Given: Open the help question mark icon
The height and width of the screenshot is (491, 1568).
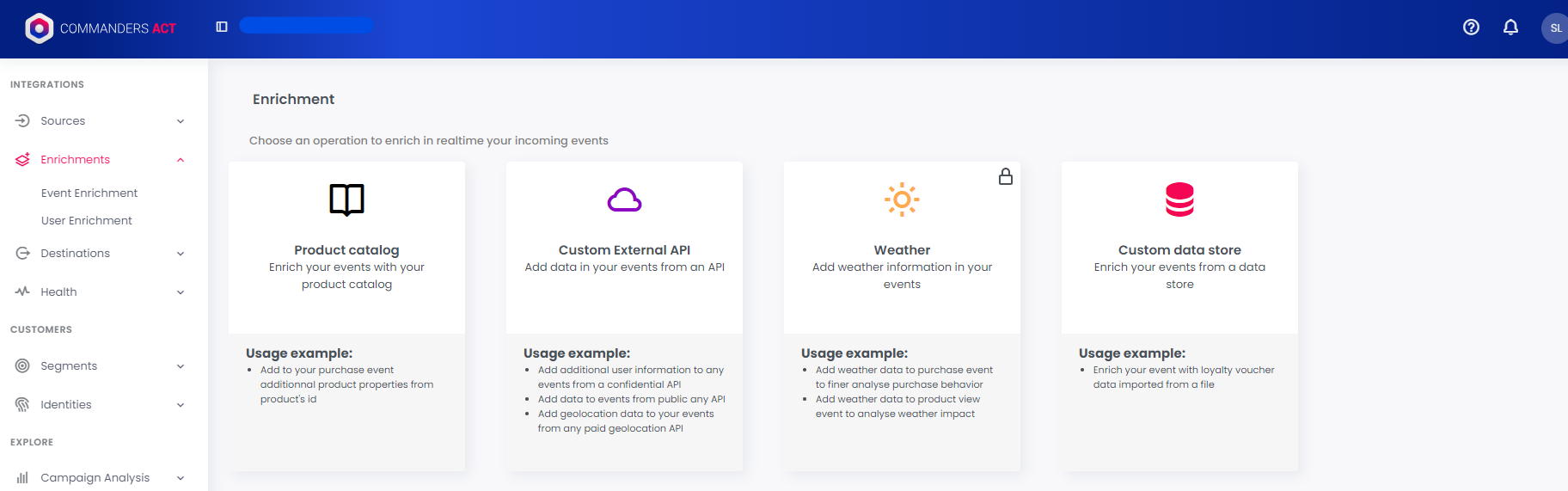Looking at the screenshot, I should [1471, 28].
